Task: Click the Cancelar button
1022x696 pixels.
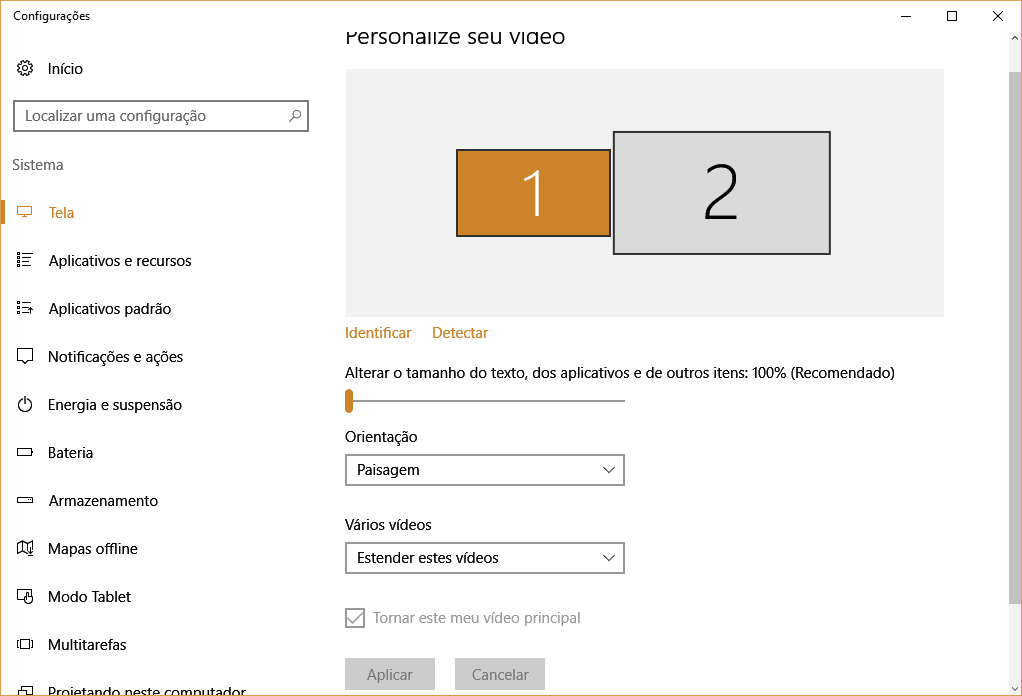Action: pyautogui.click(x=500, y=674)
